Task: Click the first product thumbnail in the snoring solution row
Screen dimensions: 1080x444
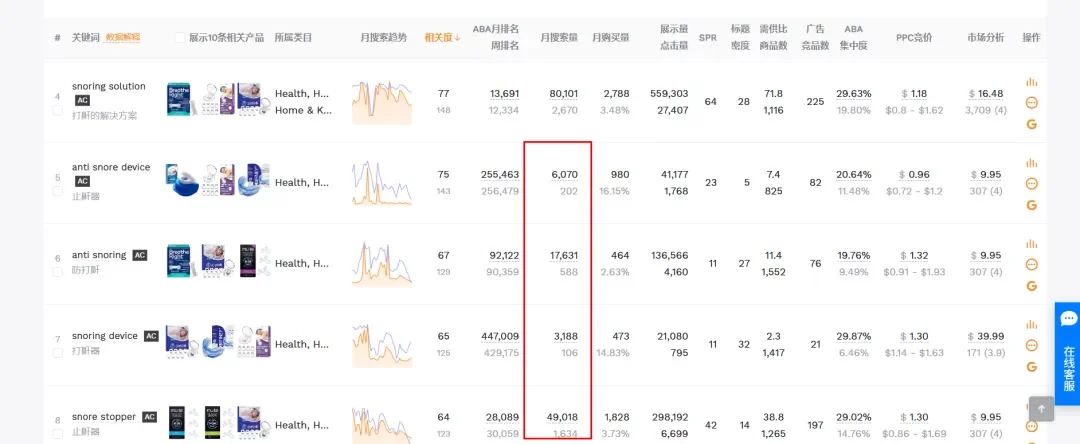Action: pos(180,101)
